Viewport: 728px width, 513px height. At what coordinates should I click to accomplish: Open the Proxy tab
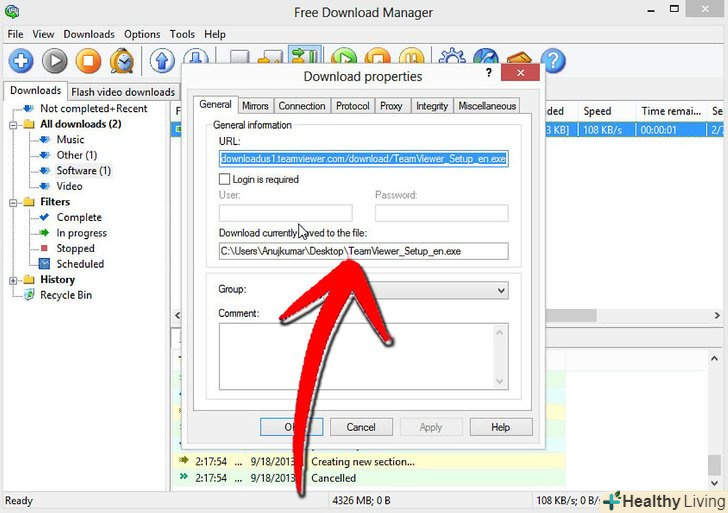(391, 106)
